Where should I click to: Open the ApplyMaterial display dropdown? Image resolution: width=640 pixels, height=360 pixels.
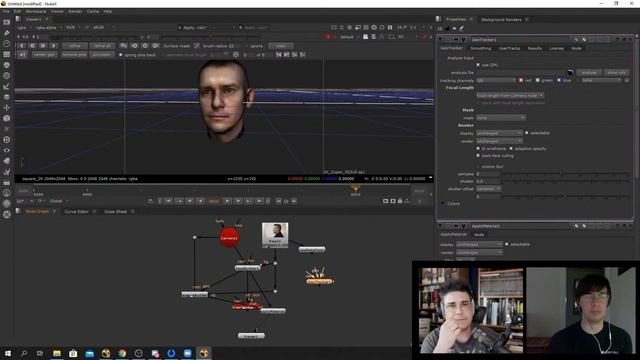tap(479, 244)
